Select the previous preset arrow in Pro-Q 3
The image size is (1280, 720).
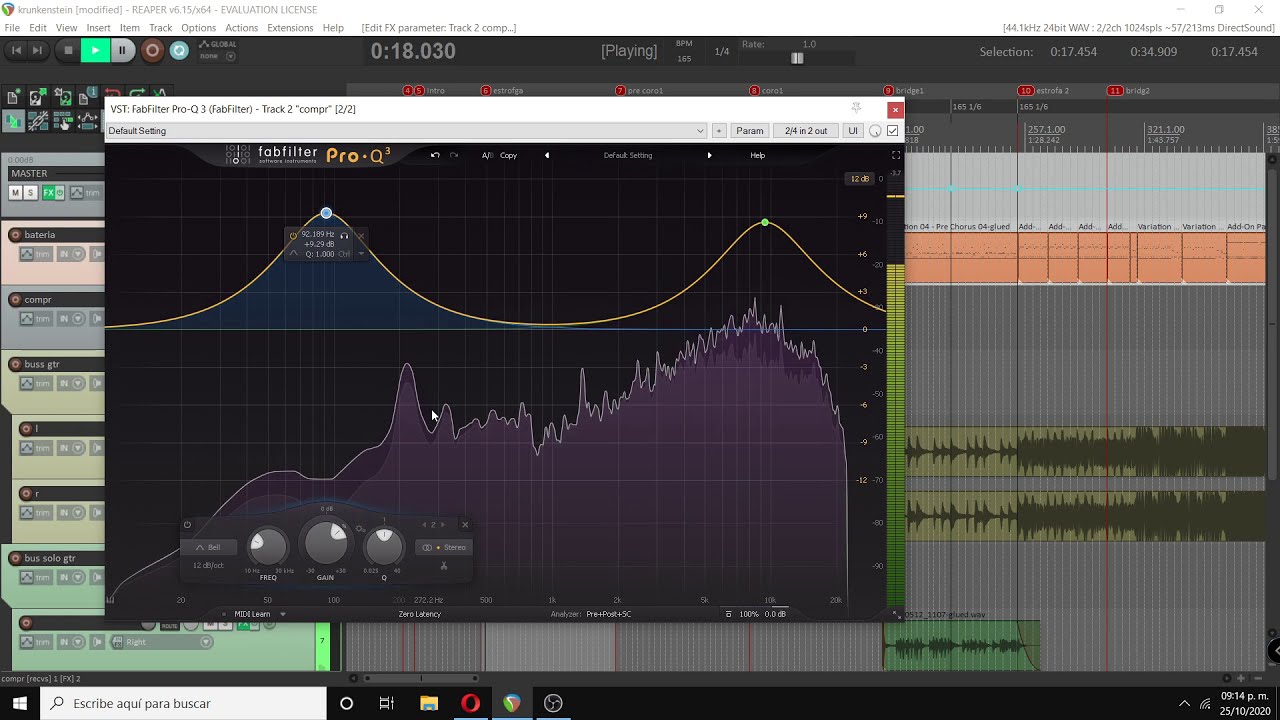pos(546,155)
